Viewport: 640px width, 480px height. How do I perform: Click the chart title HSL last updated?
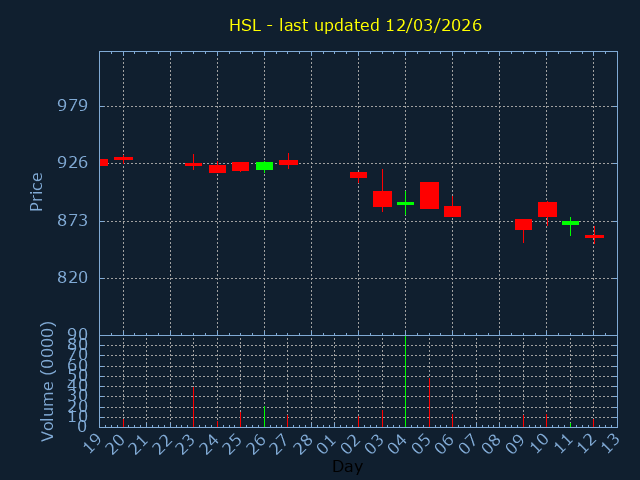(355, 25)
